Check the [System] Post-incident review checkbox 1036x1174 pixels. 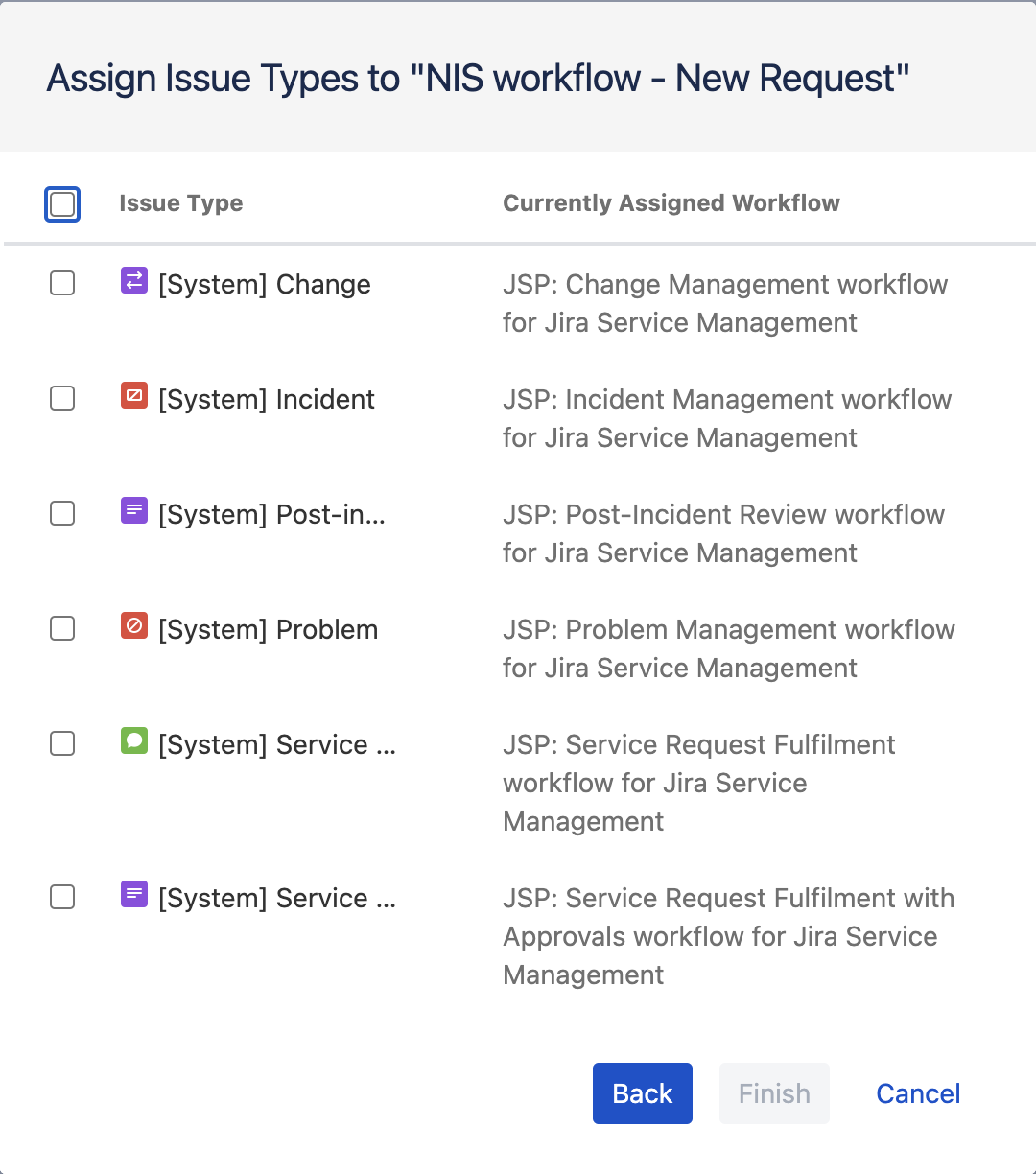(x=61, y=512)
